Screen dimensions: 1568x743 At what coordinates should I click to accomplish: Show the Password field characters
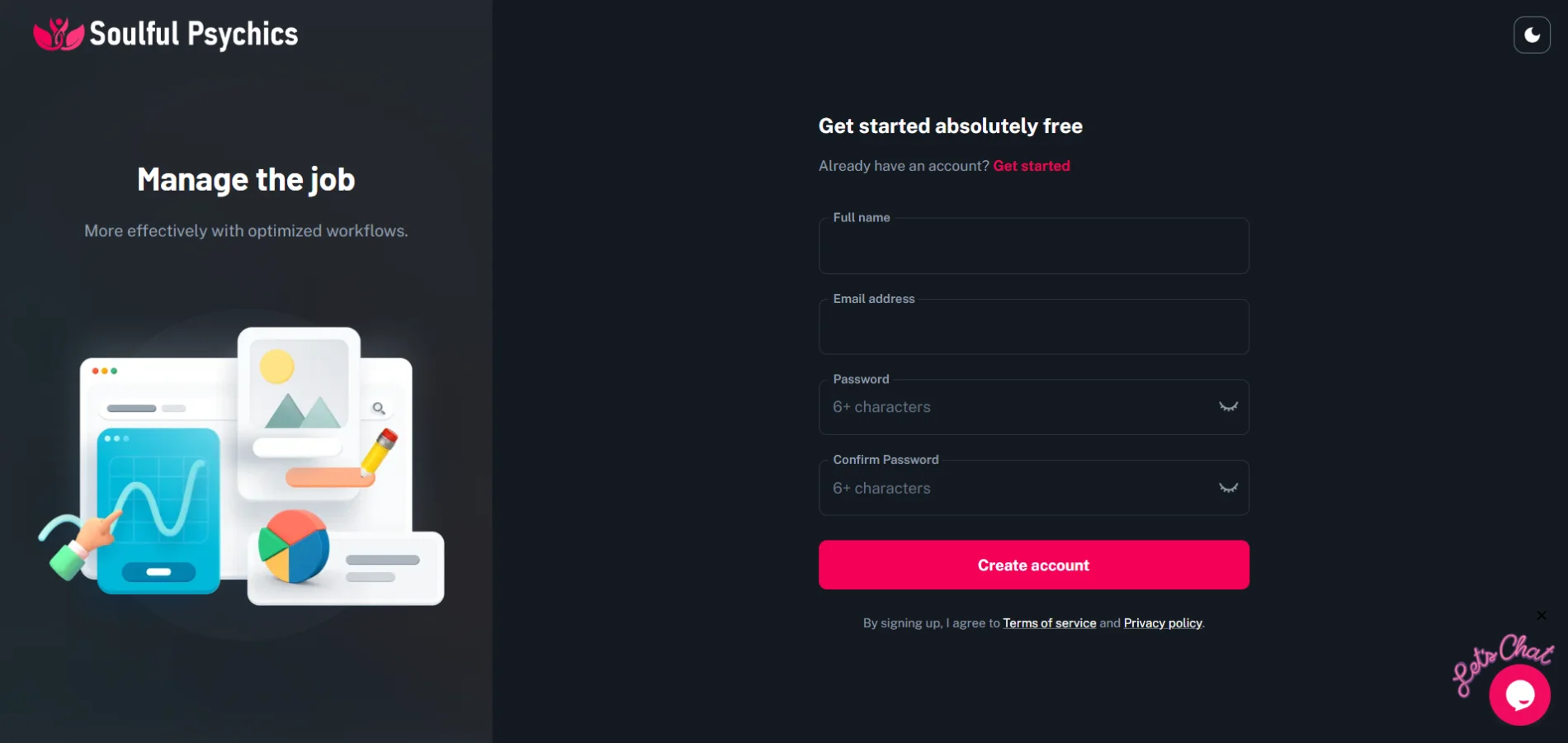(x=1228, y=407)
